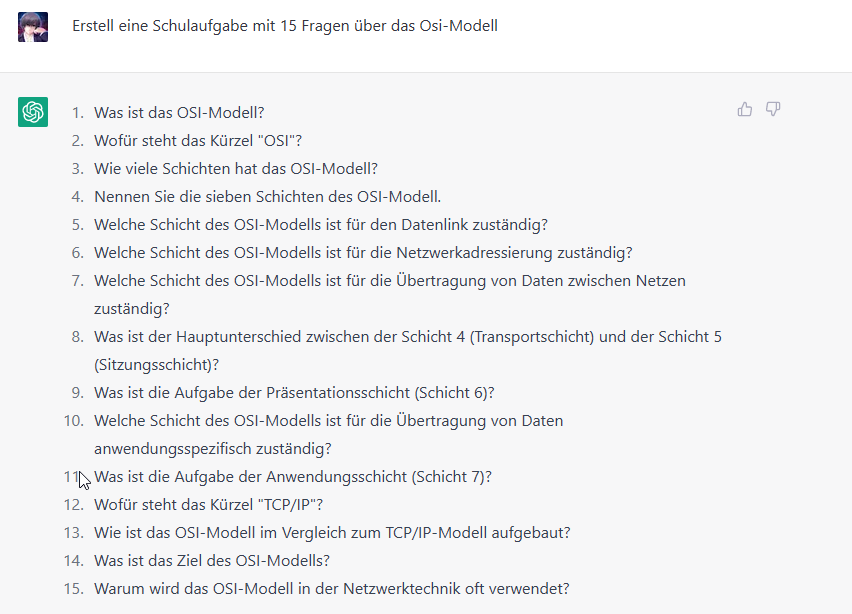Select the line 'Wofür steht das Kürzel "OSI"?'

click(x=198, y=141)
